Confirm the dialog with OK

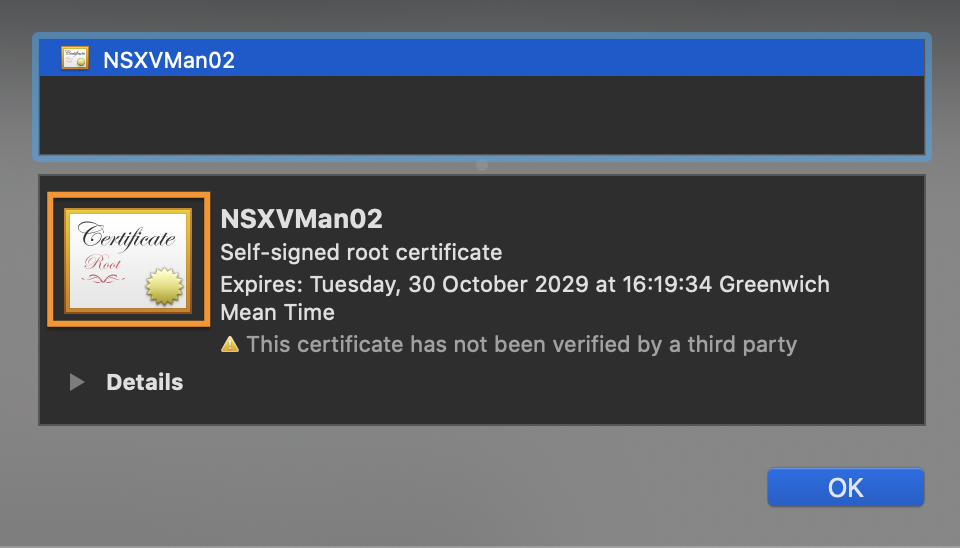coord(846,487)
